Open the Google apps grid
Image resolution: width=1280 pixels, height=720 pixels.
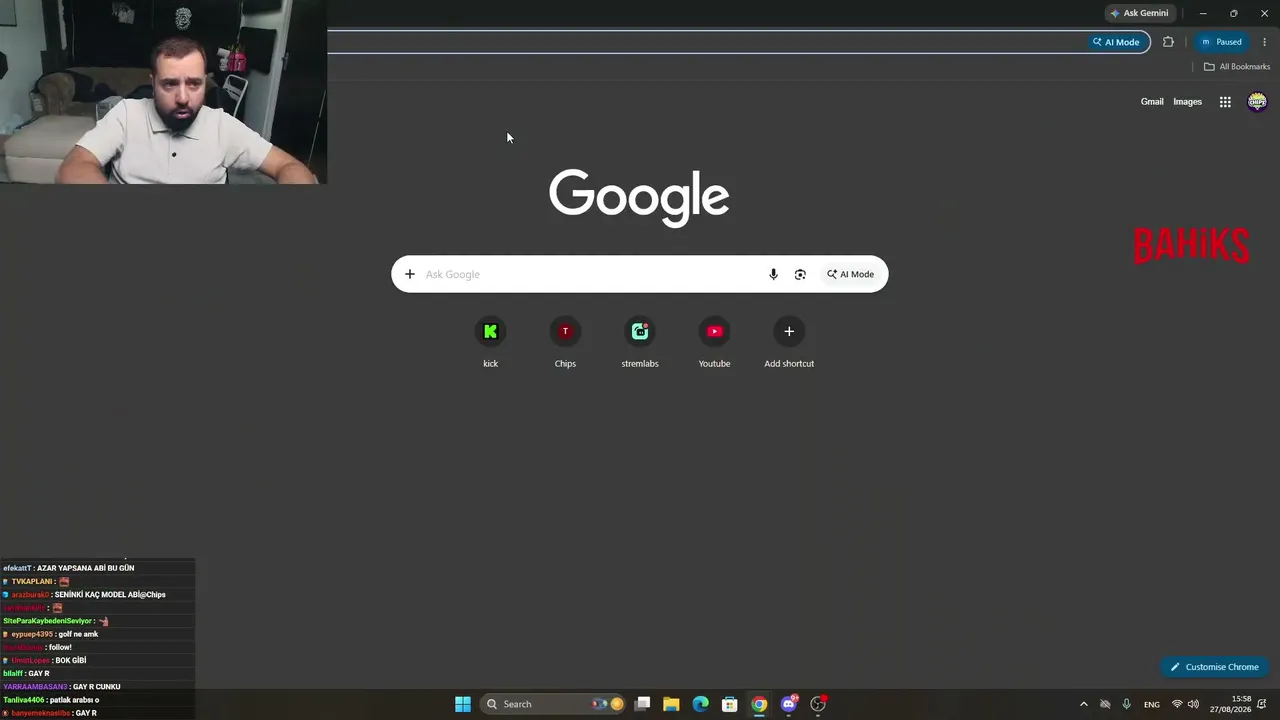click(1225, 102)
